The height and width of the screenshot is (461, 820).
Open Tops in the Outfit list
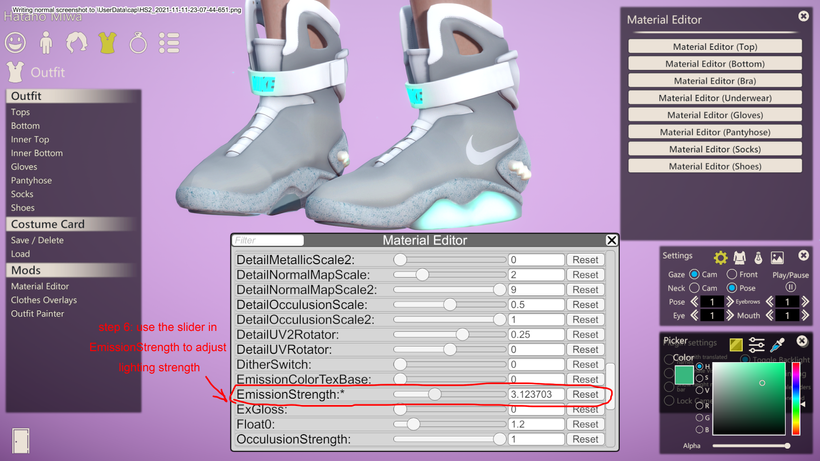pyautogui.click(x=20, y=112)
